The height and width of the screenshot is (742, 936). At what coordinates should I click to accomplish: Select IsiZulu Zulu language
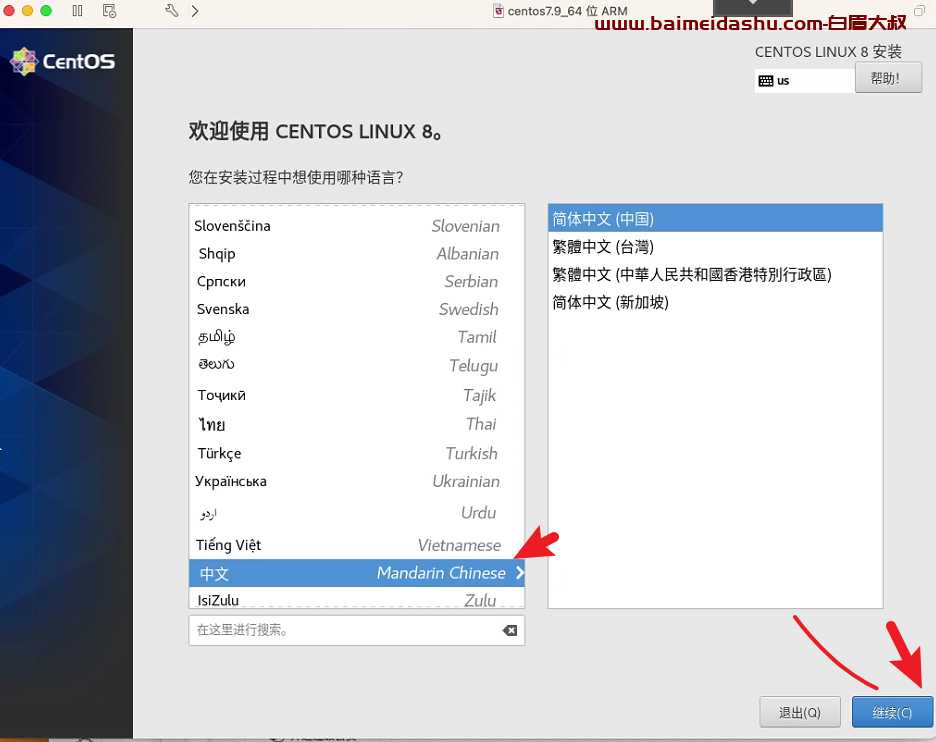point(356,599)
